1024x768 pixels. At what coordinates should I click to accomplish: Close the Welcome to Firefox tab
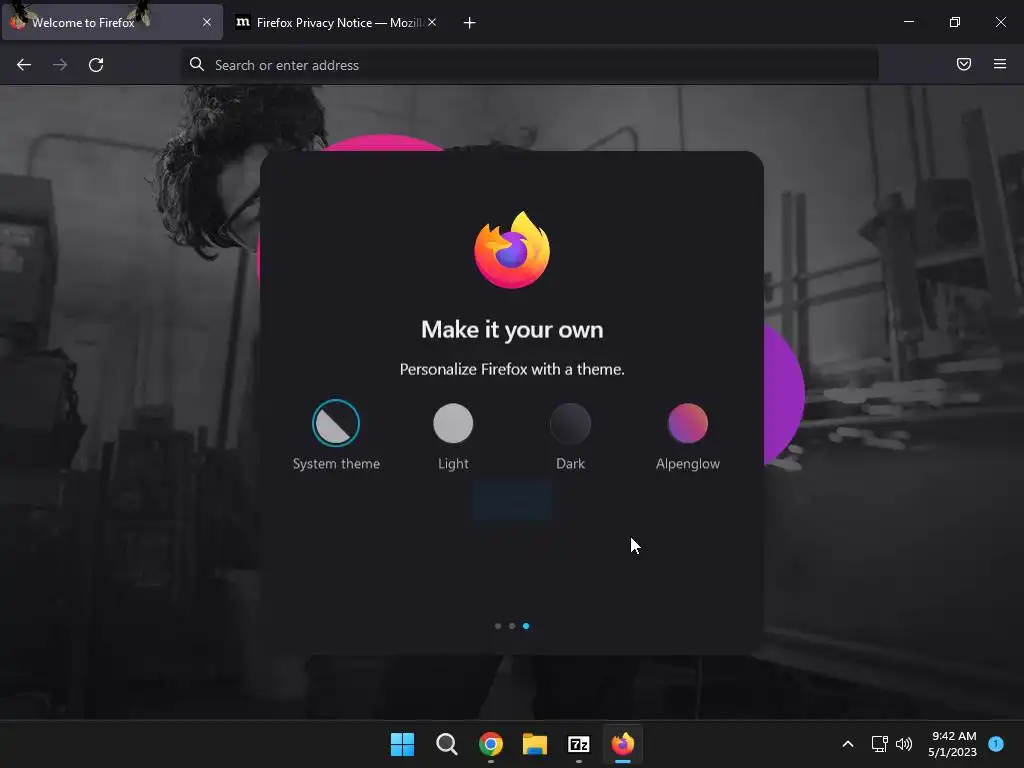206,22
